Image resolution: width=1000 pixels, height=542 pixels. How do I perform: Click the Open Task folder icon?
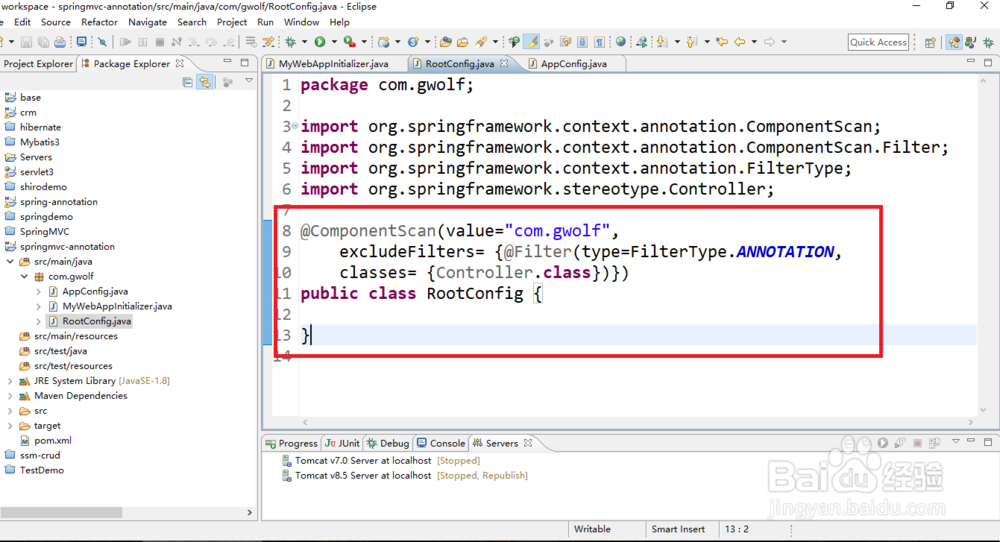(x=462, y=42)
